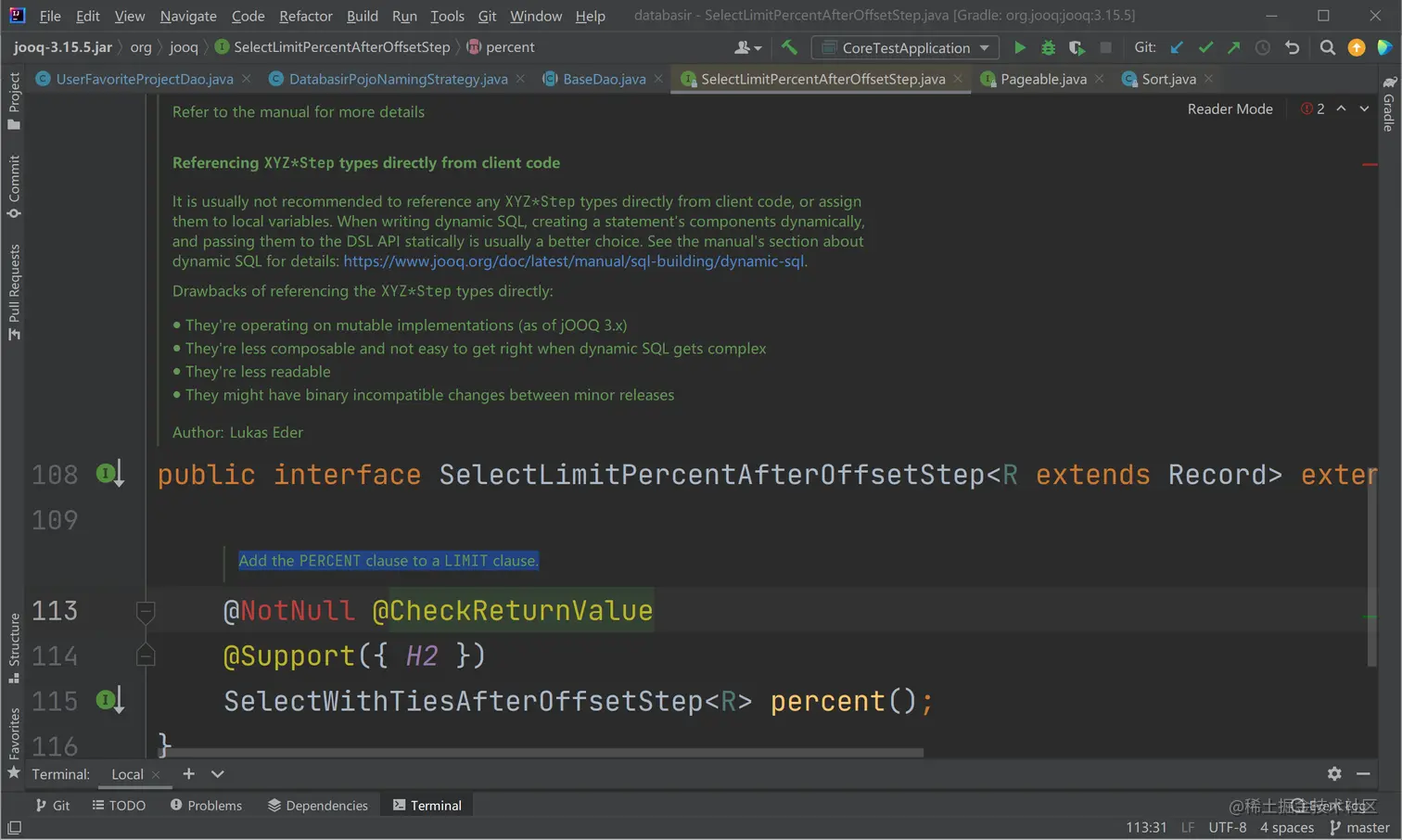Open the Refactor menu
This screenshot has height=840, width=1402.
coord(305,16)
